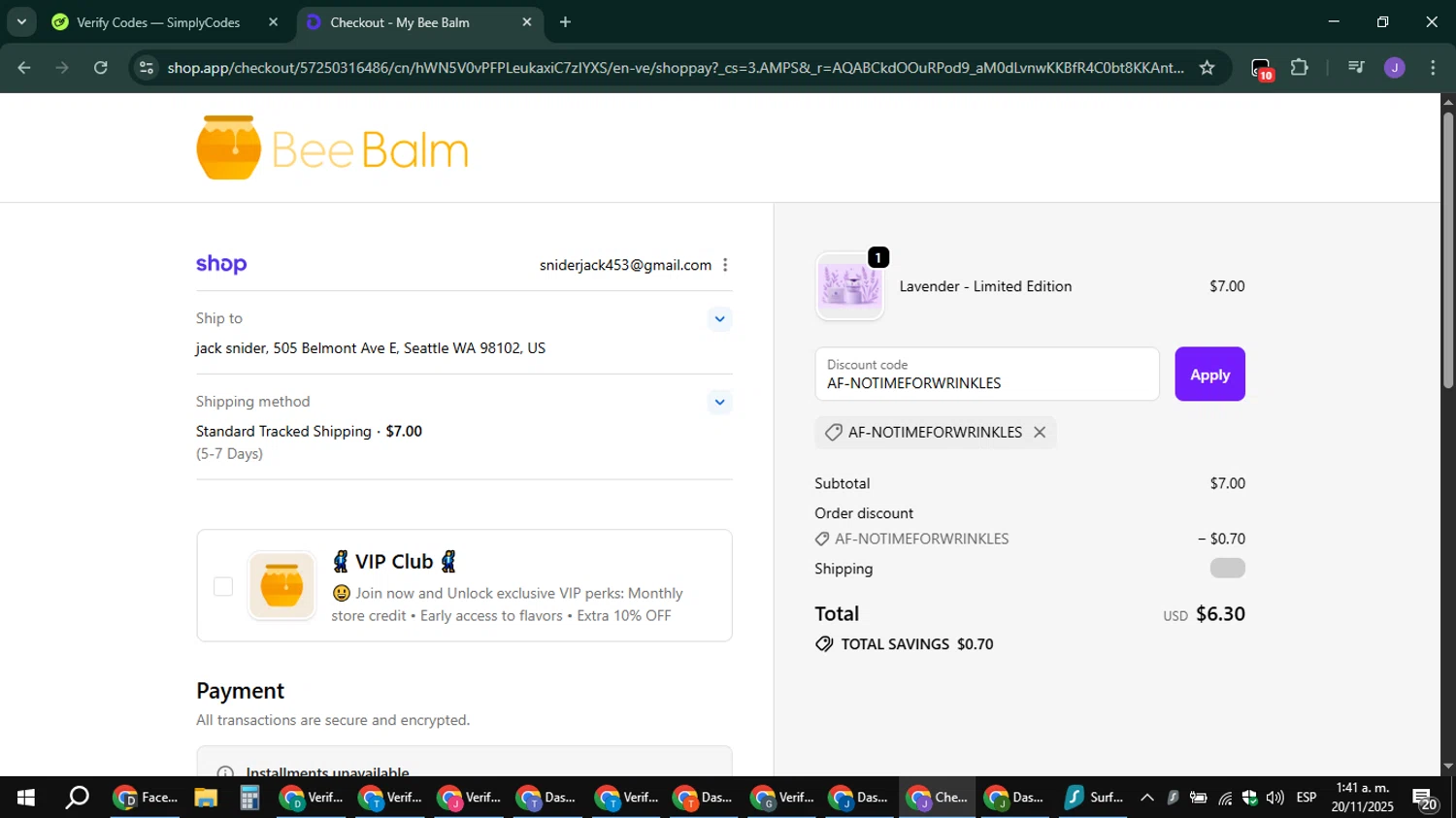Screen dimensions: 1456x818
Task: Click the installments unavailable info icon
Action: [225, 772]
